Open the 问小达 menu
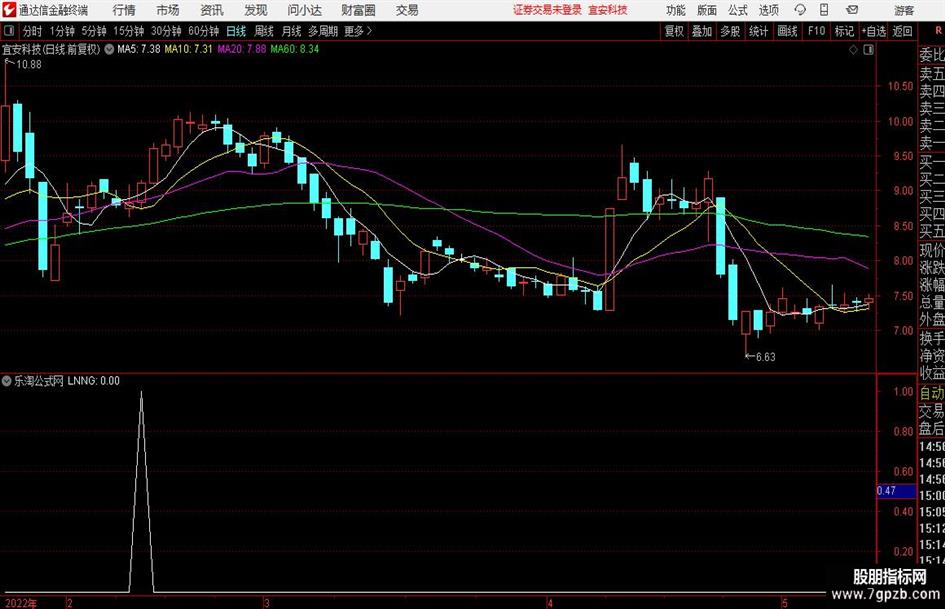Viewport: 945px width, 609px height. [304, 10]
